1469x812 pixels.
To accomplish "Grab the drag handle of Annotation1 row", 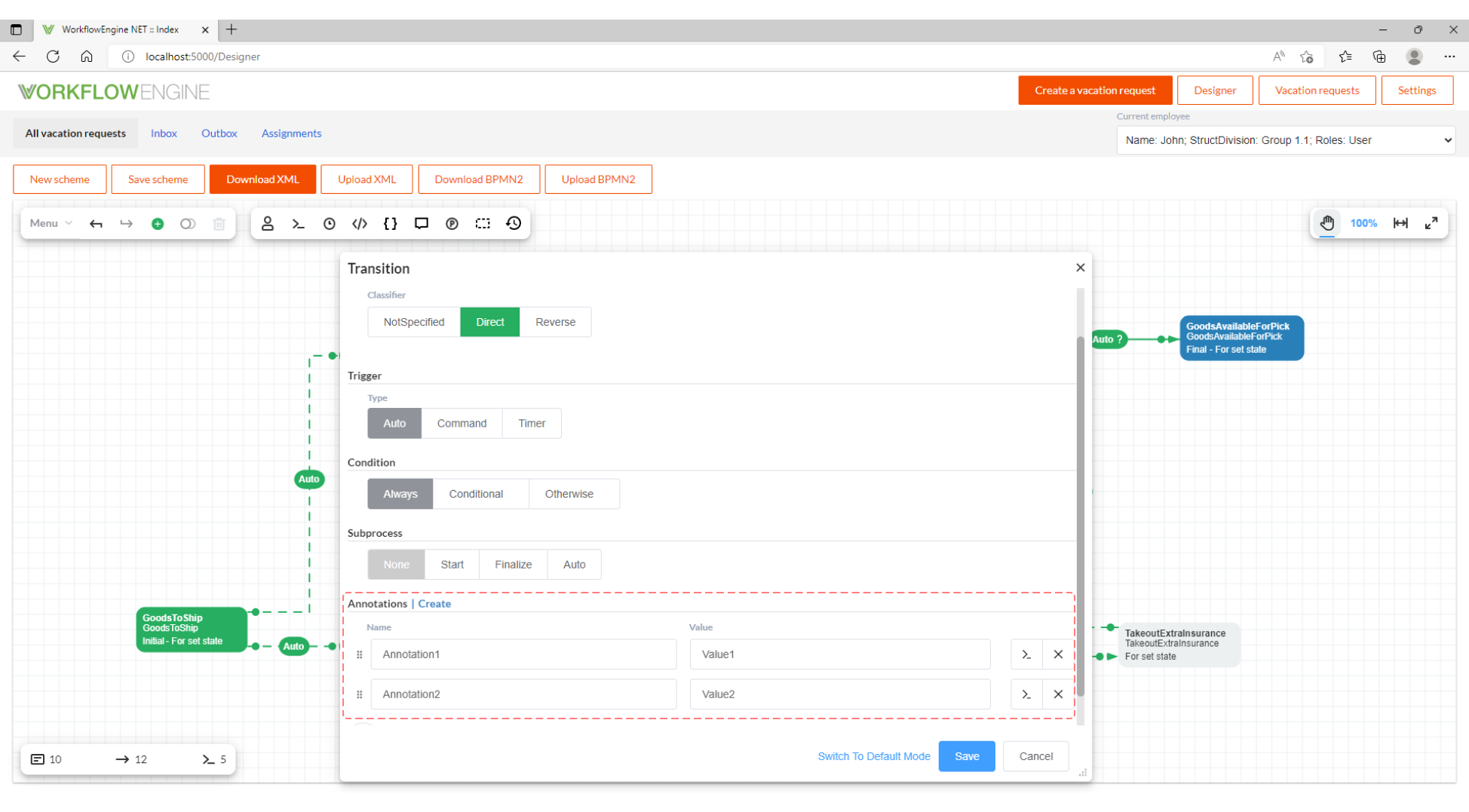I will click(360, 654).
